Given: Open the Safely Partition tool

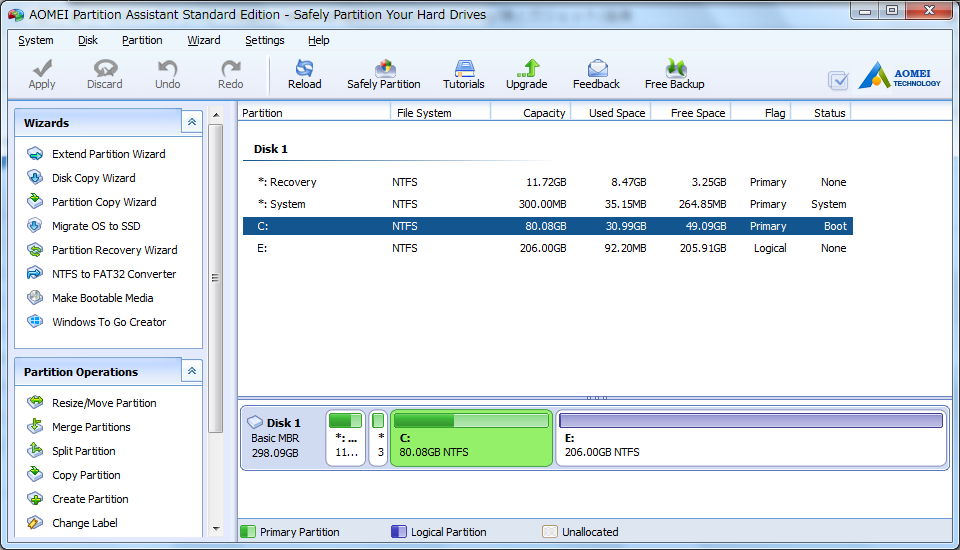Looking at the screenshot, I should (384, 75).
